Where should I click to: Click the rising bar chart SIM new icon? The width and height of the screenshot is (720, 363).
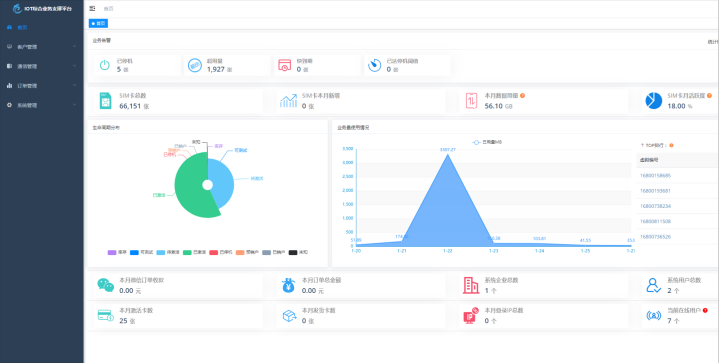288,101
